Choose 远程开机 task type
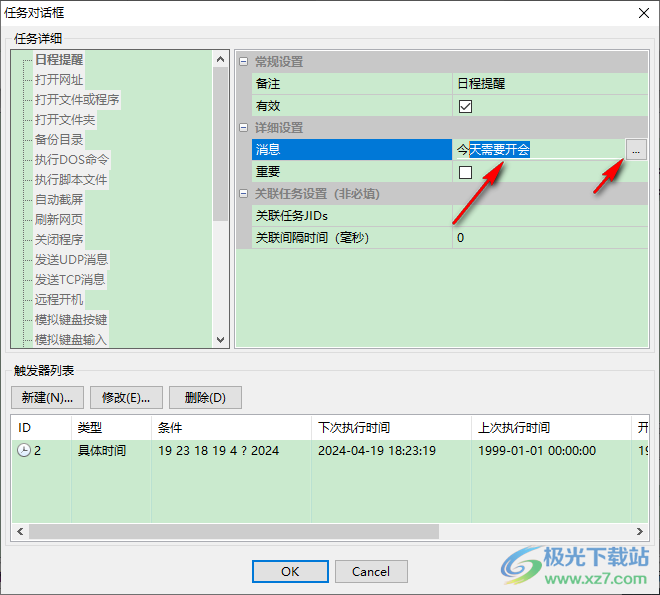This screenshot has width=660, height=595. tap(59, 300)
